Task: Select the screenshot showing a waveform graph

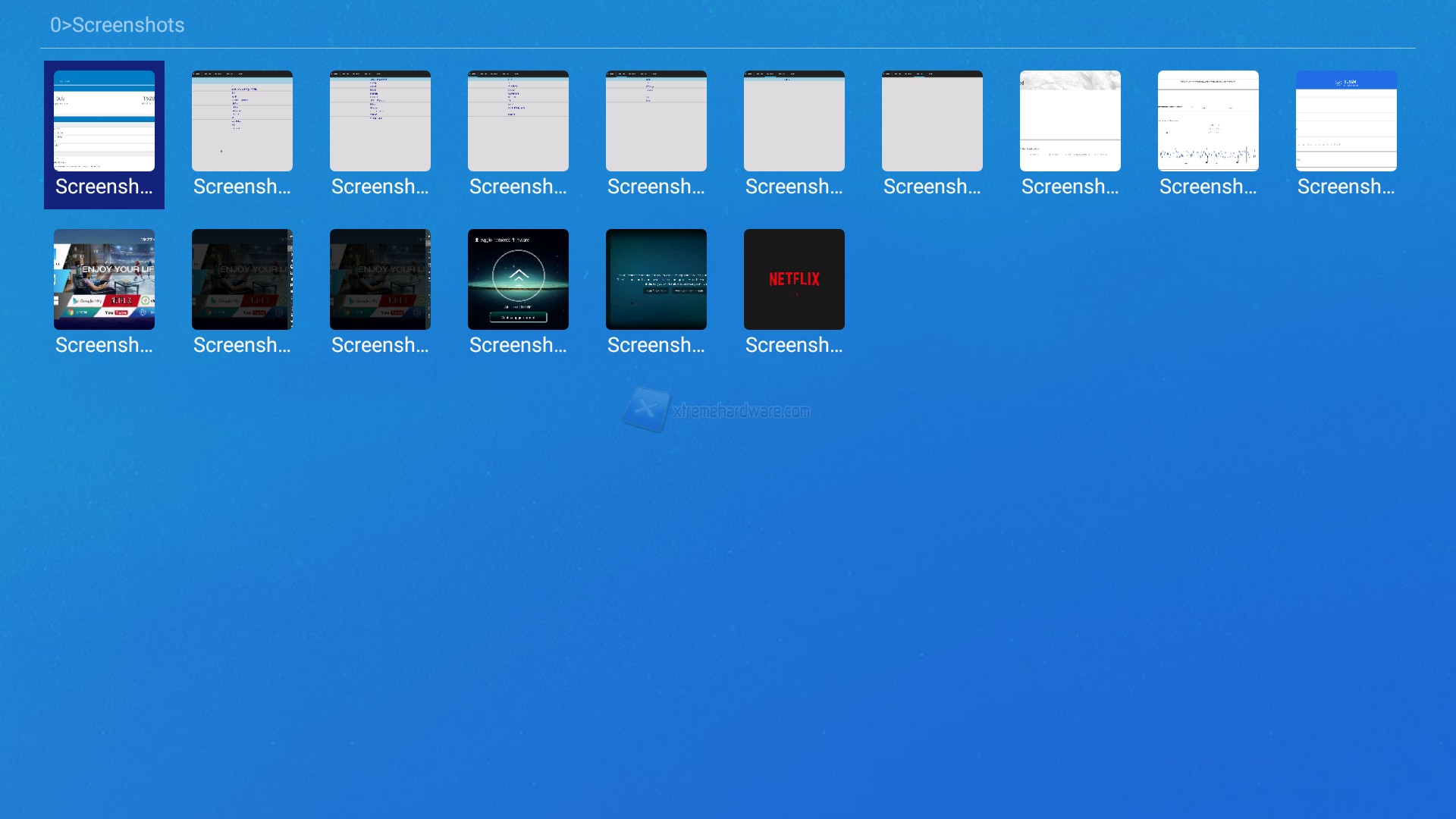Action: click(1208, 121)
